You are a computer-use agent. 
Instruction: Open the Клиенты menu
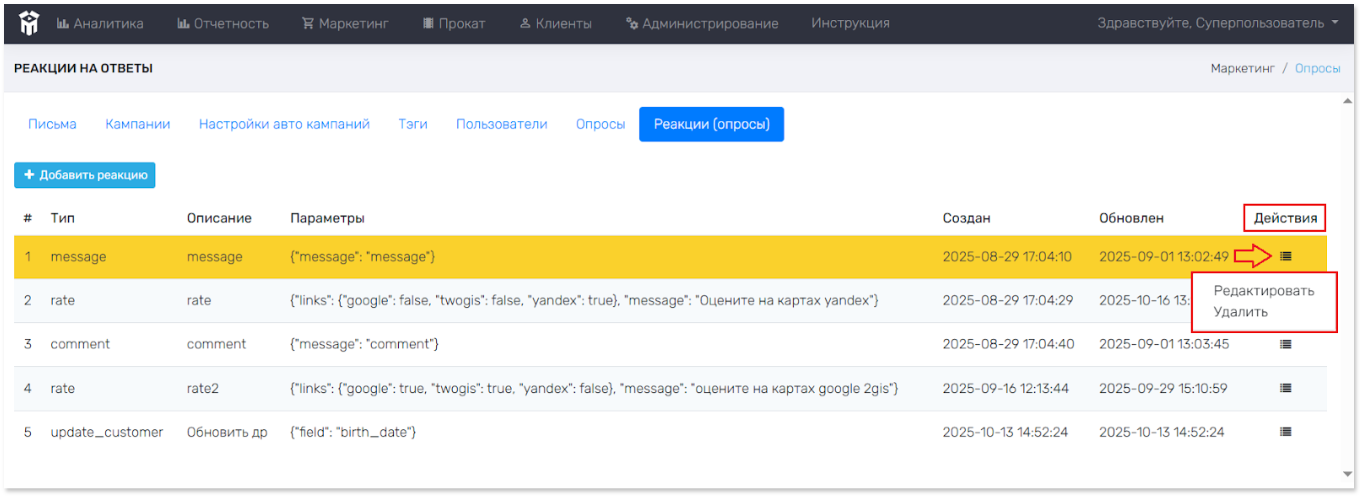click(x=556, y=23)
